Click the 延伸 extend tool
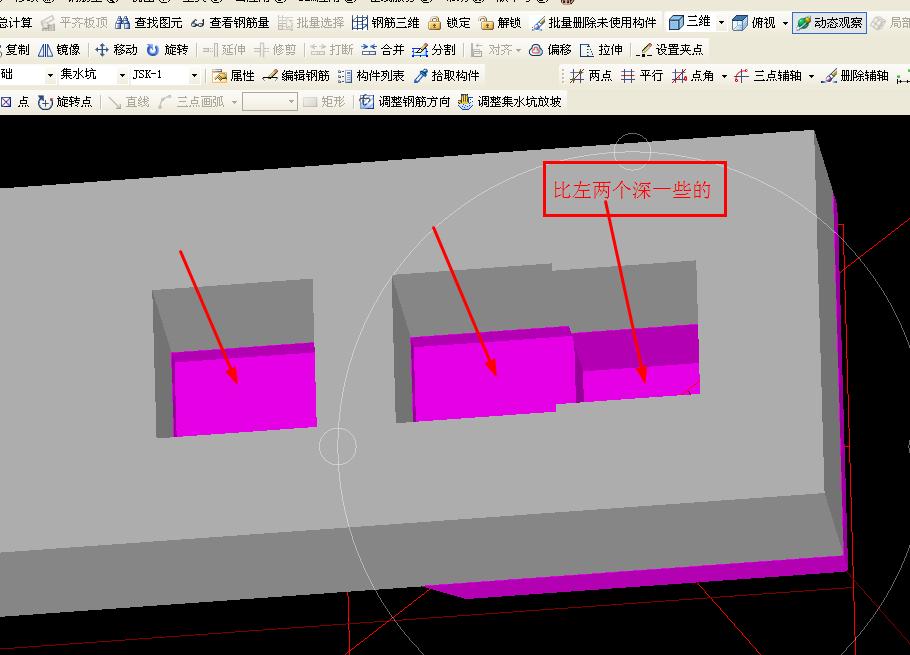This screenshot has height=655, width=910. [x=225, y=50]
